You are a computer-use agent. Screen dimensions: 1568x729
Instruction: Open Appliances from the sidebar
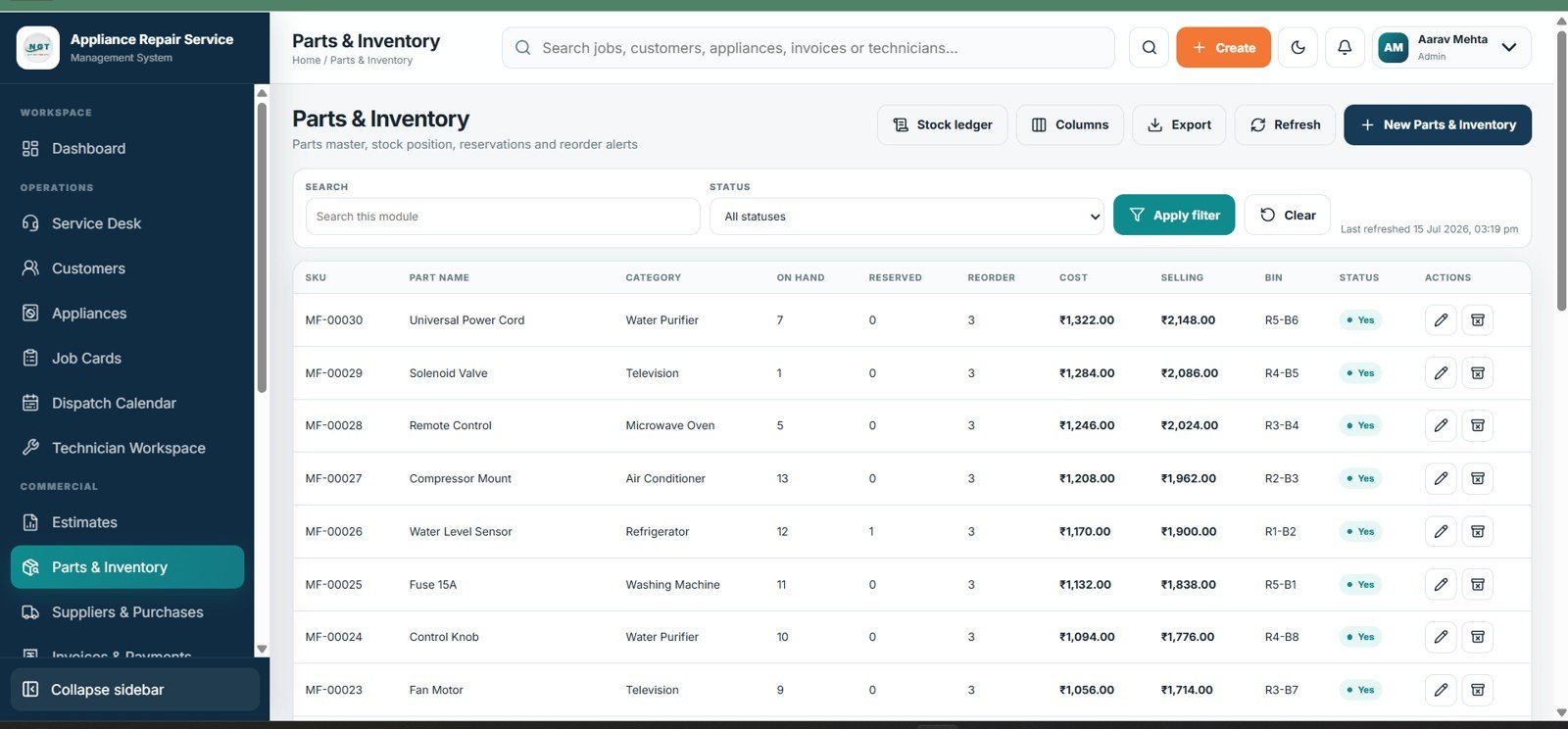point(127,314)
